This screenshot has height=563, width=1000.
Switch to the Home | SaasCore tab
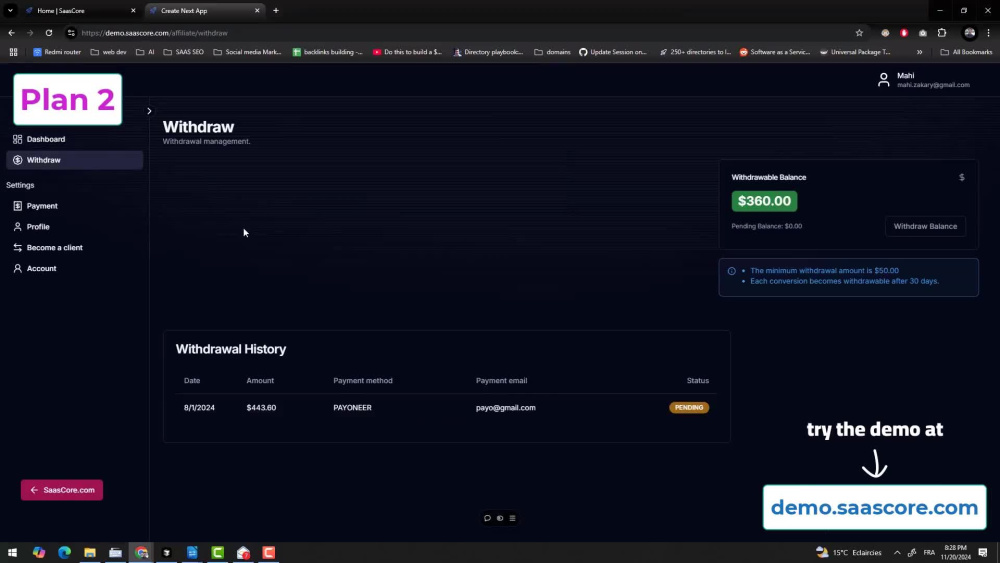coord(80,11)
